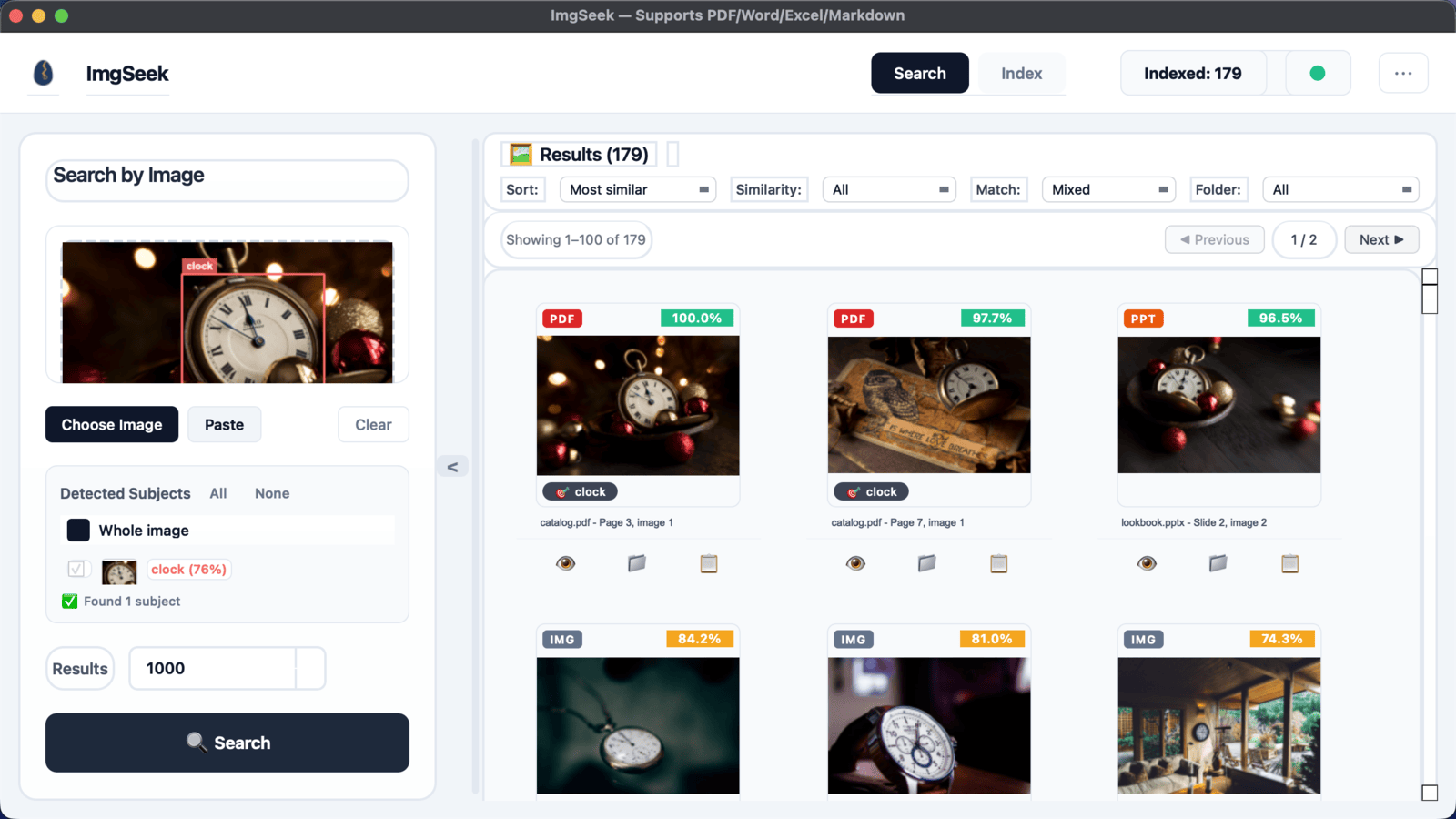Click the clock subject thumbnail icon
1456x819 pixels.
119,571
